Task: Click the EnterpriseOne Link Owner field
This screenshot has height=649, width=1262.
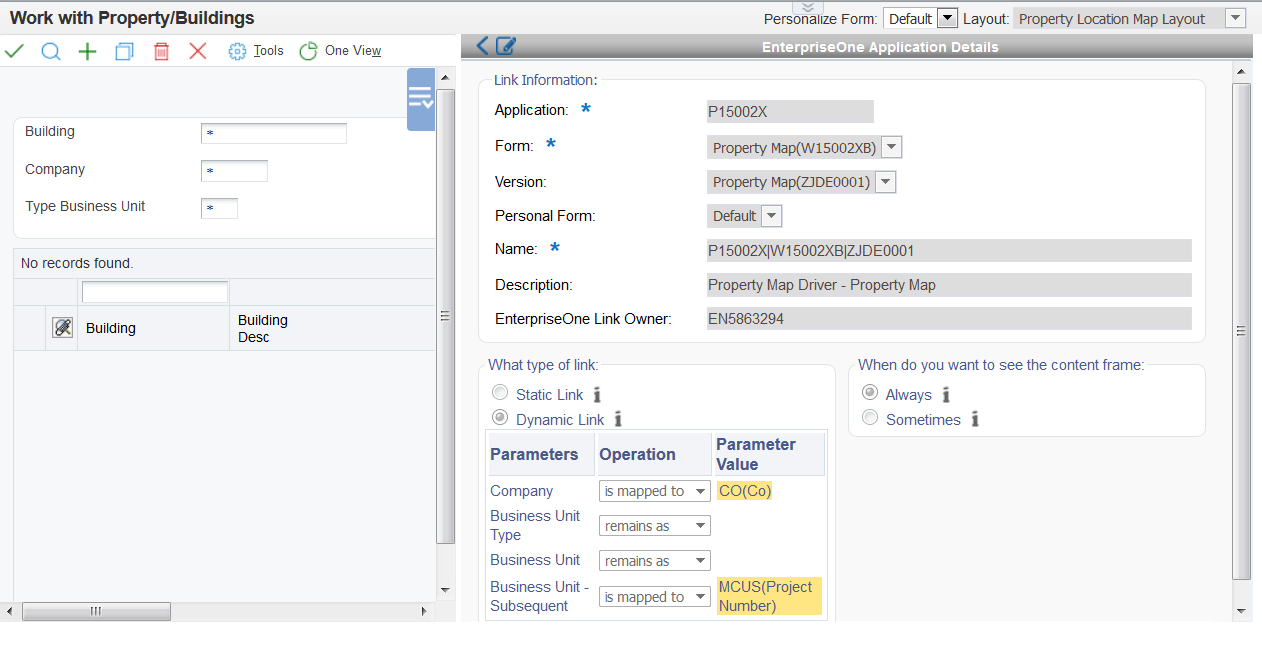Action: tap(949, 319)
